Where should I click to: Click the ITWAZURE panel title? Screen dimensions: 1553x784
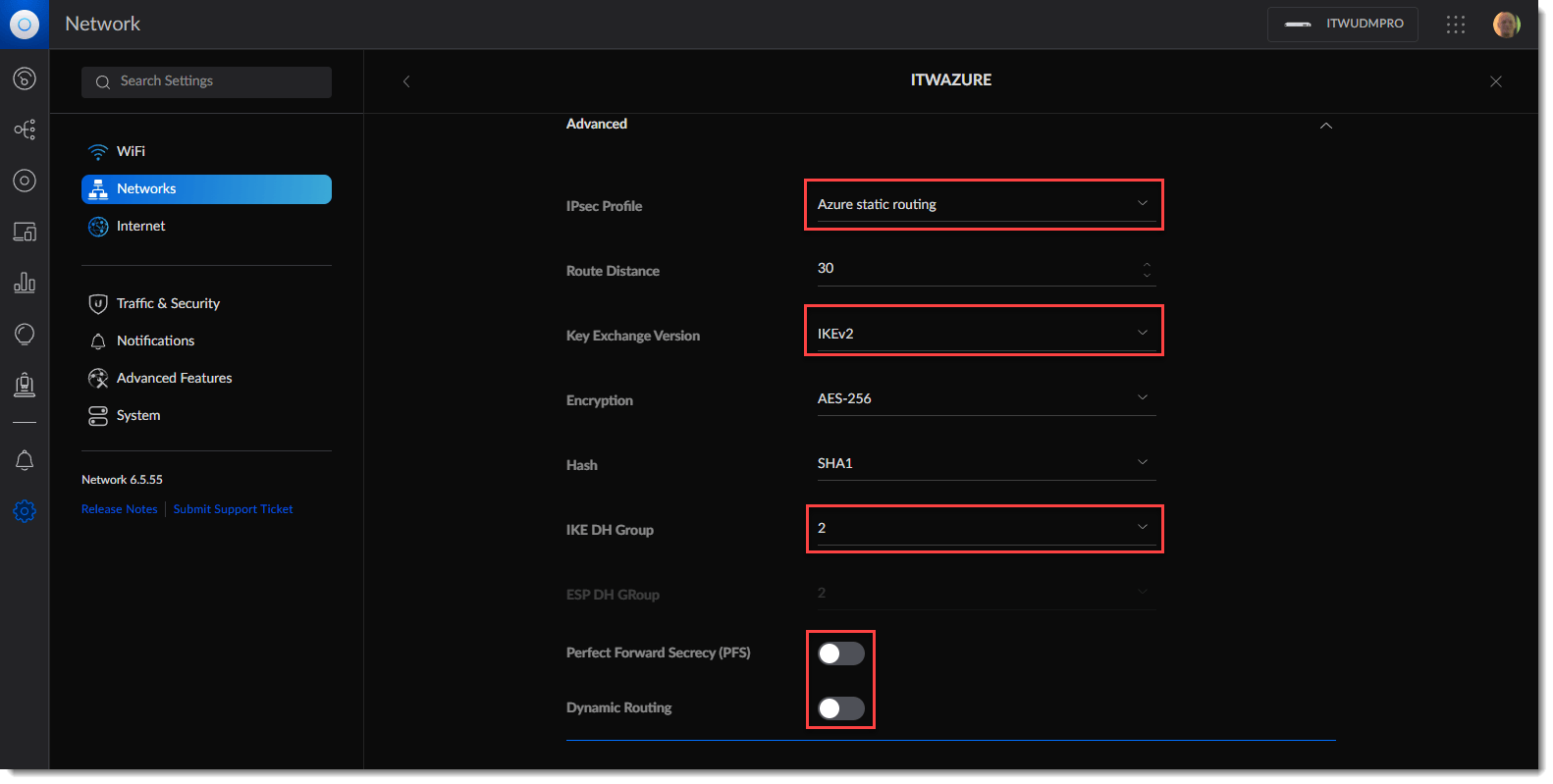click(951, 80)
